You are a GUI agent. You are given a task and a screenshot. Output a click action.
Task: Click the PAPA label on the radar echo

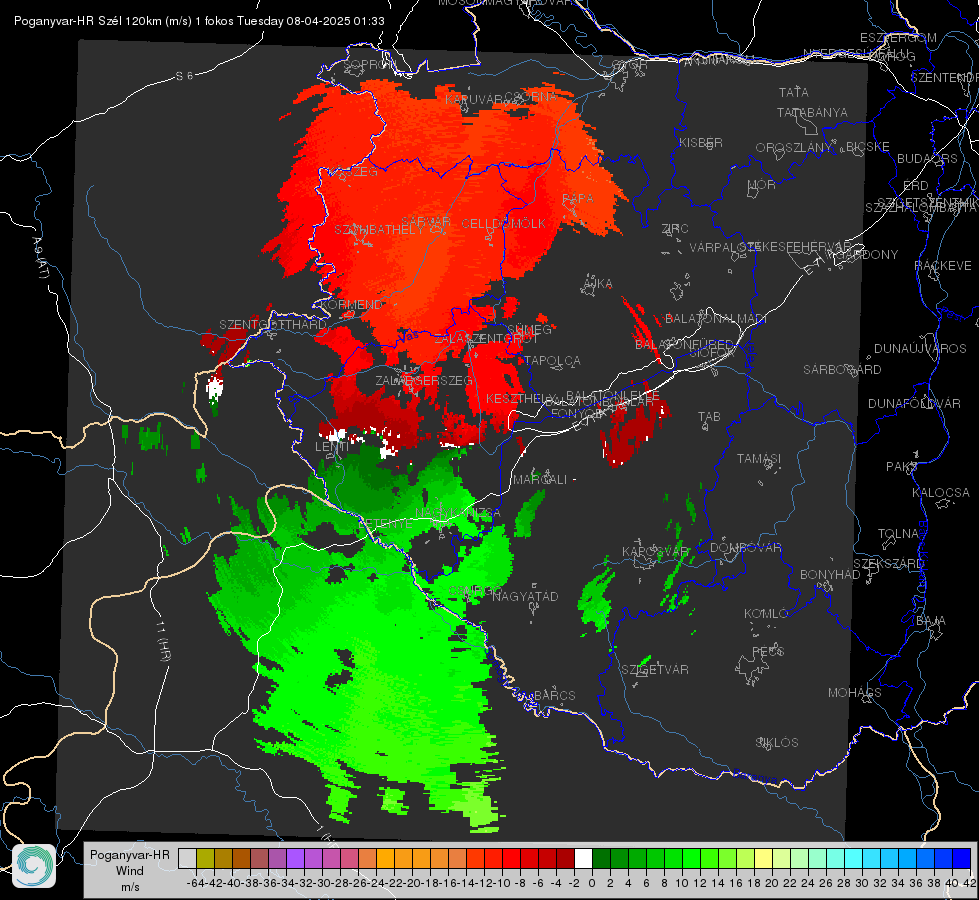[x=578, y=198]
